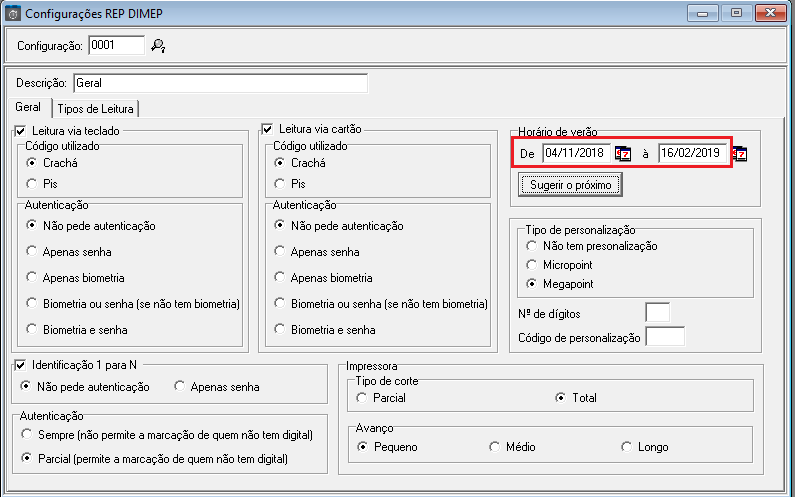Click the application icon in title bar
This screenshot has width=795, height=497.
(x=11, y=14)
